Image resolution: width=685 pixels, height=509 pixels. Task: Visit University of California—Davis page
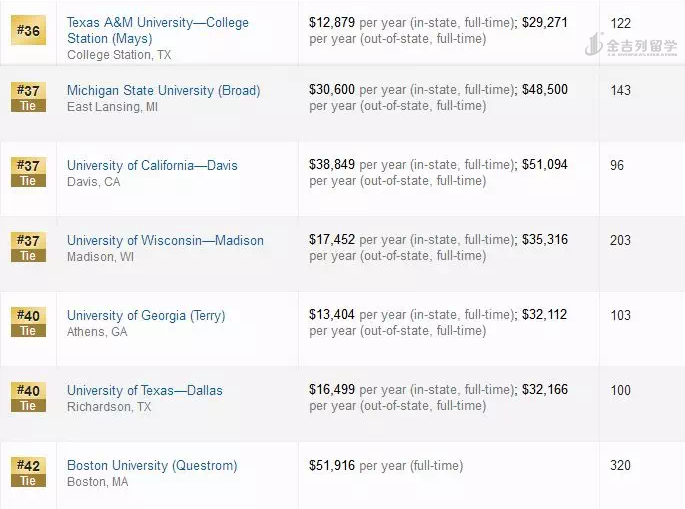click(152, 165)
